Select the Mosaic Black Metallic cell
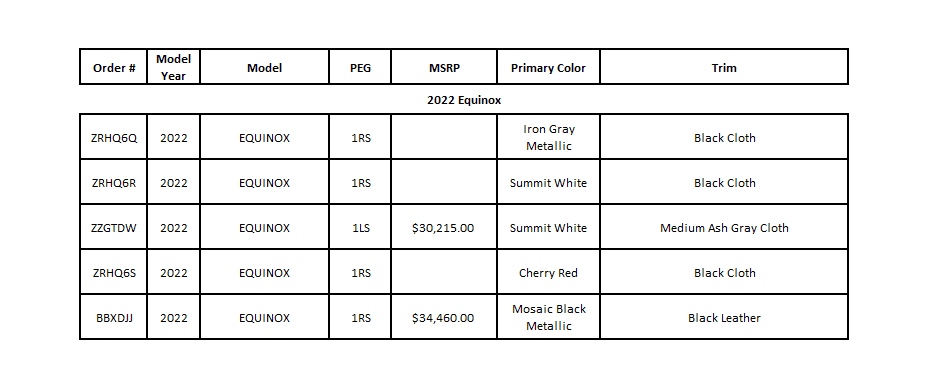929x385 pixels. pyautogui.click(x=548, y=317)
